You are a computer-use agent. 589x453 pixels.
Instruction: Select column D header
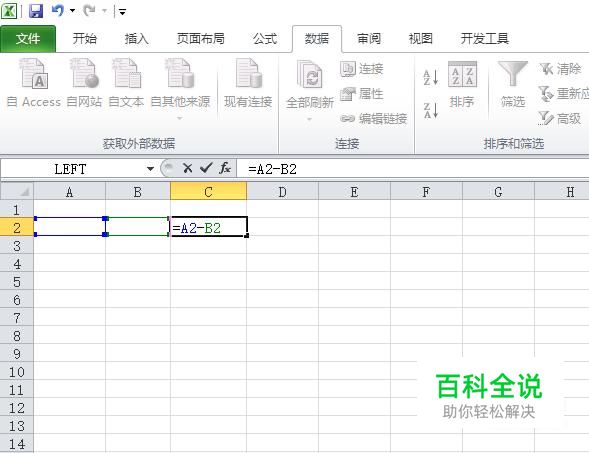click(282, 192)
